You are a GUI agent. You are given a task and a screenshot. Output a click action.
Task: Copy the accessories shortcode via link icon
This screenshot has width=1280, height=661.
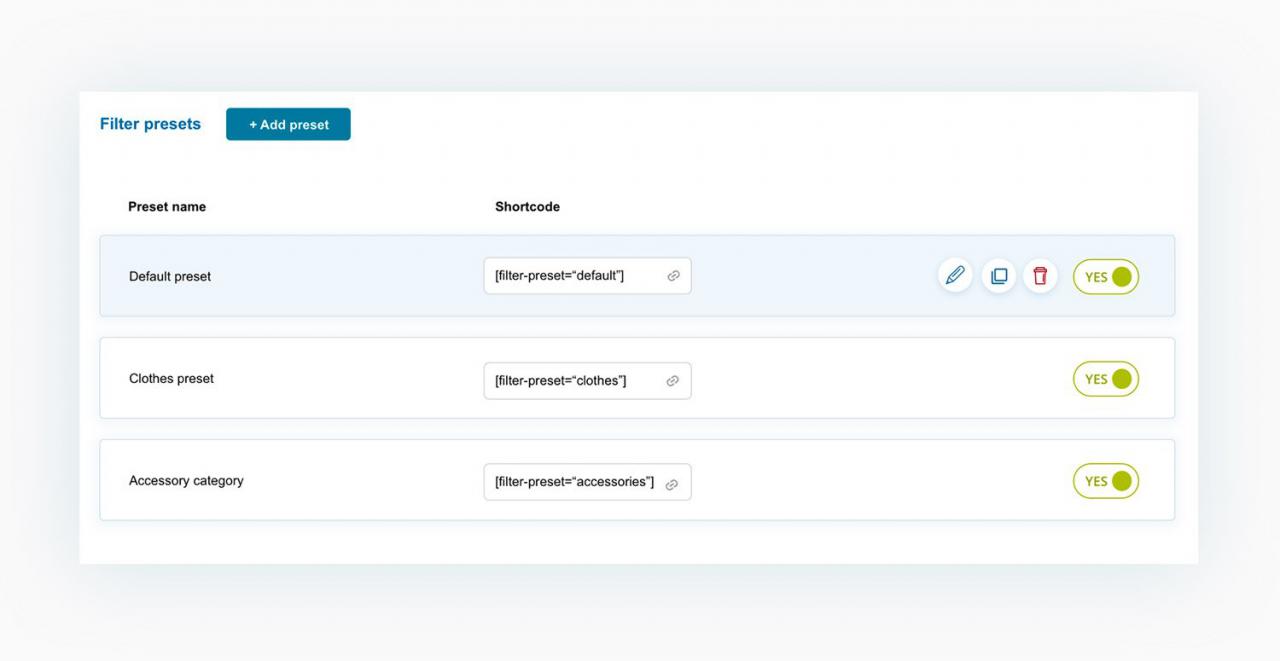[672, 484]
